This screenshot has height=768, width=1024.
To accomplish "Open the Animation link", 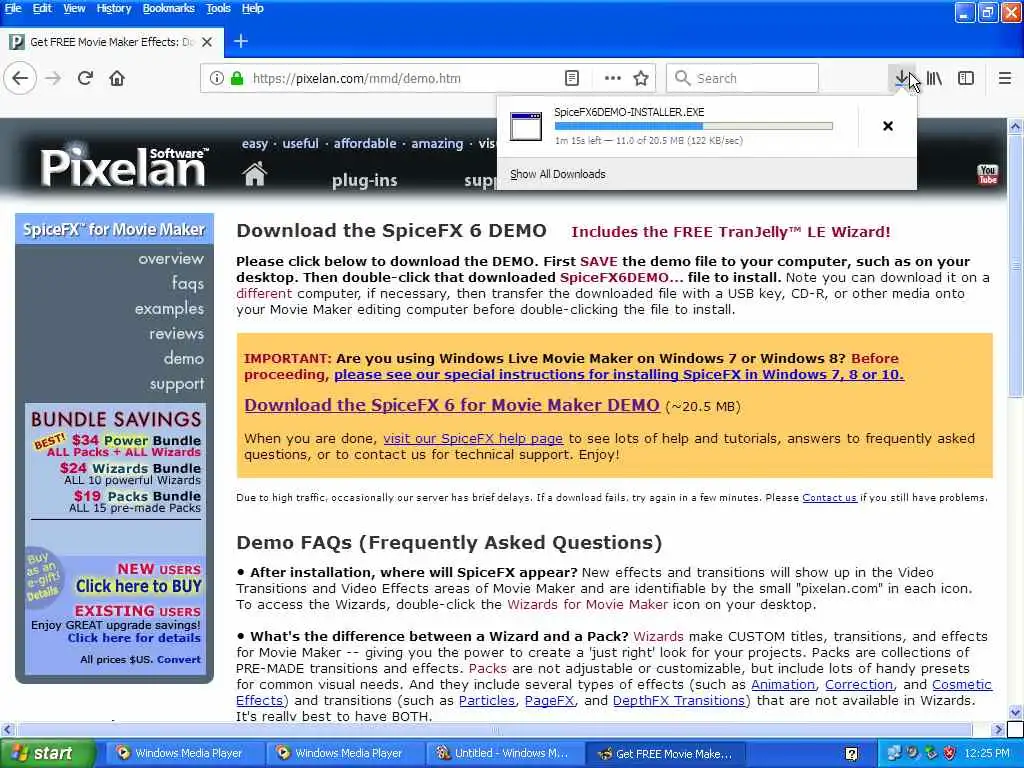I will [x=783, y=684].
